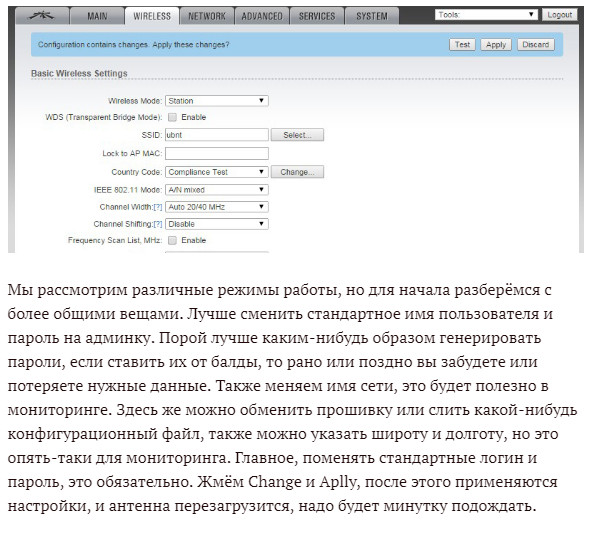The image size is (596, 541).
Task: Click the SSID Select... button
Action: (x=297, y=135)
